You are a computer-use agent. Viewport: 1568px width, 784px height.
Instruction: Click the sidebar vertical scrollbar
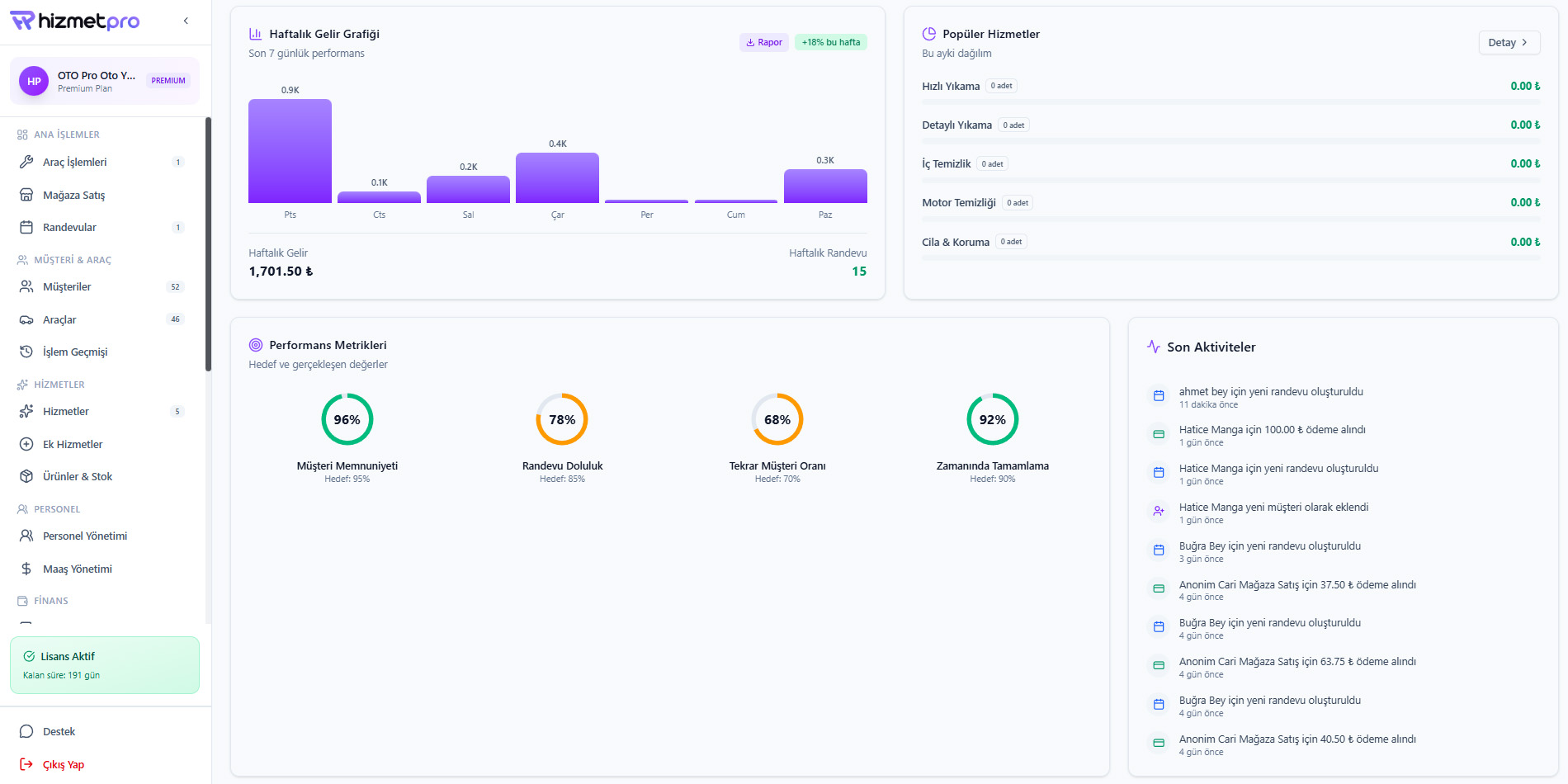208,245
